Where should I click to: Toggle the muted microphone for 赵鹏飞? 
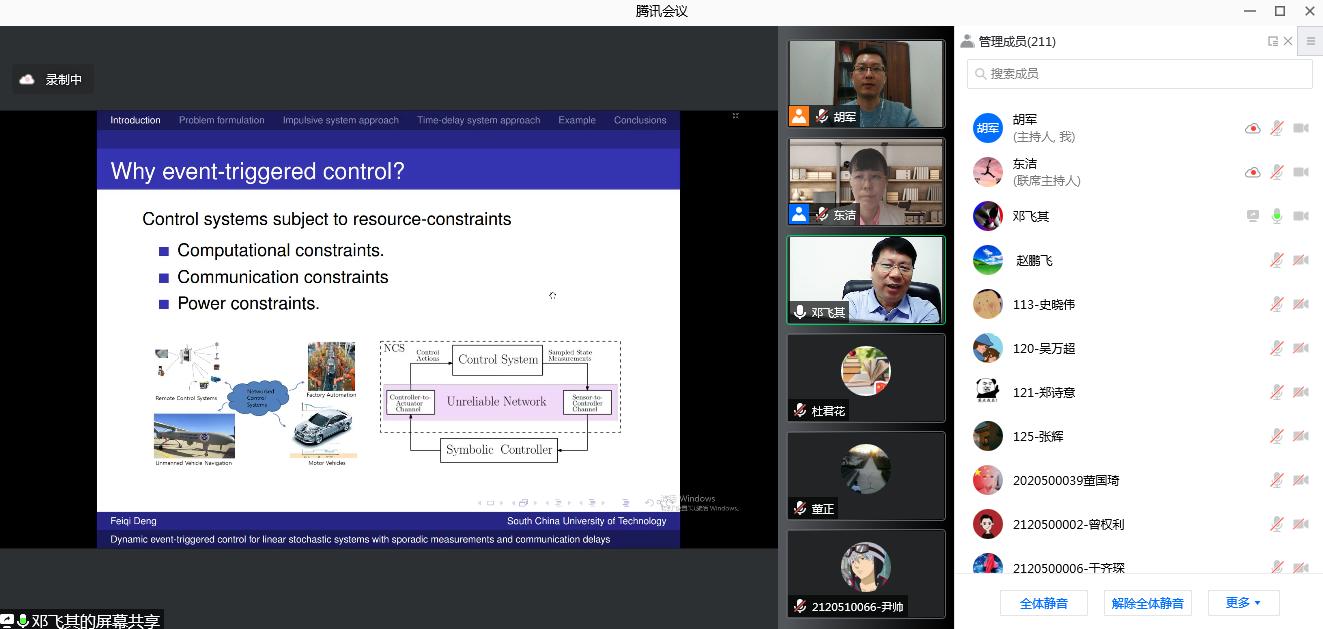1277,260
